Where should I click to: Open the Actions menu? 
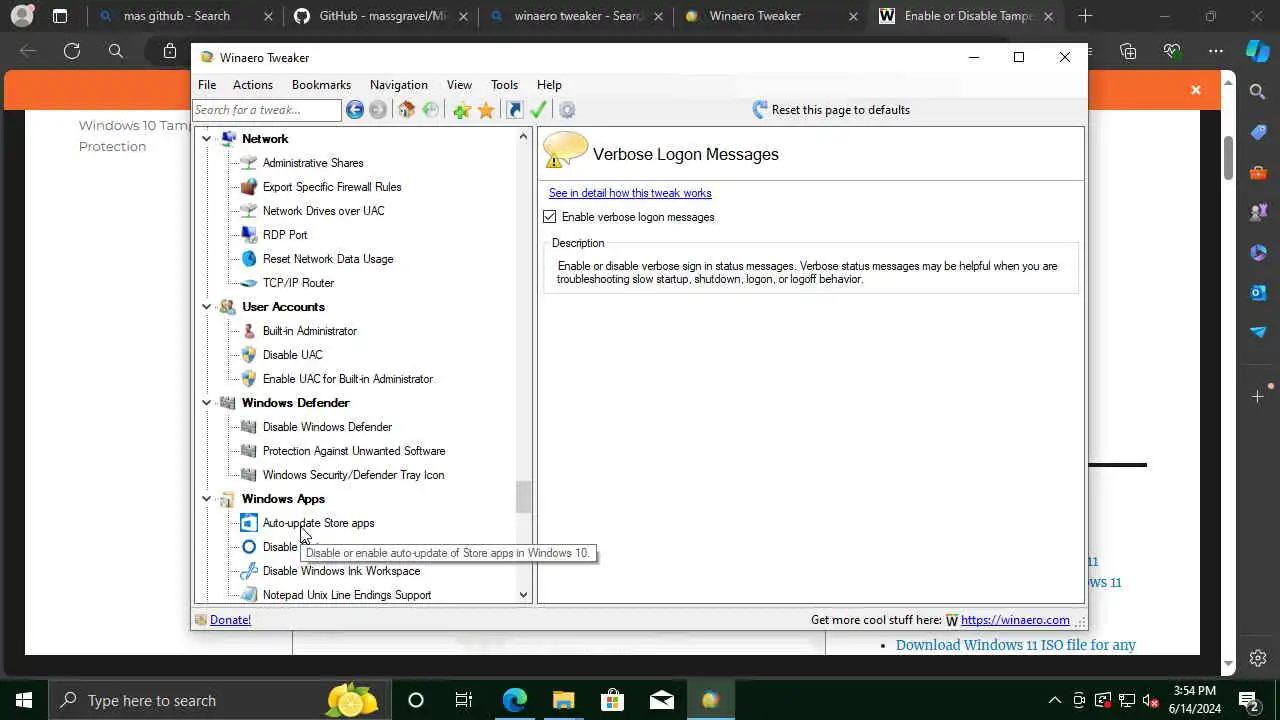click(x=253, y=85)
